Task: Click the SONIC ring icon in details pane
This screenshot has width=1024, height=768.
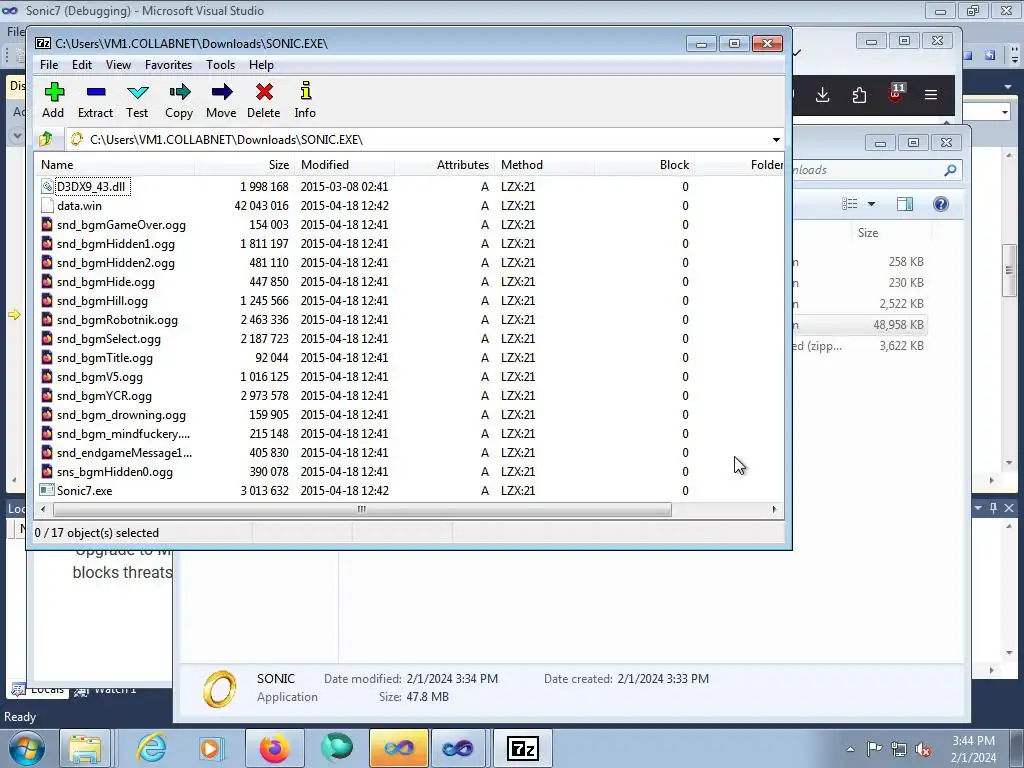Action: pyautogui.click(x=219, y=689)
